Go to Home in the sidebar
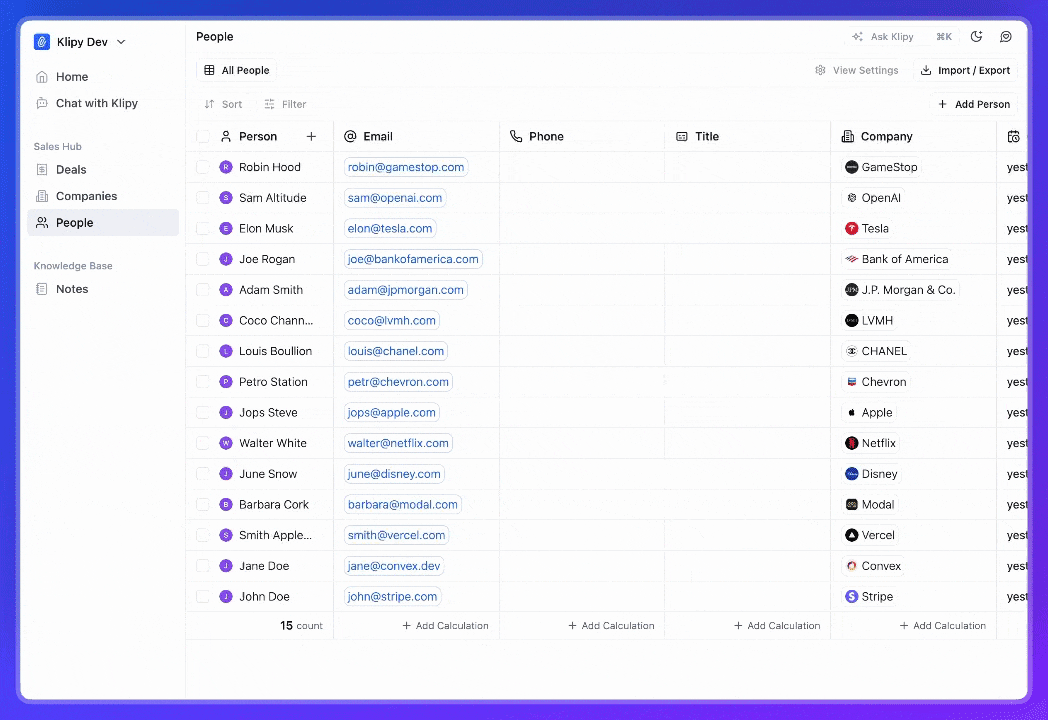The image size is (1048, 720). pos(103,77)
